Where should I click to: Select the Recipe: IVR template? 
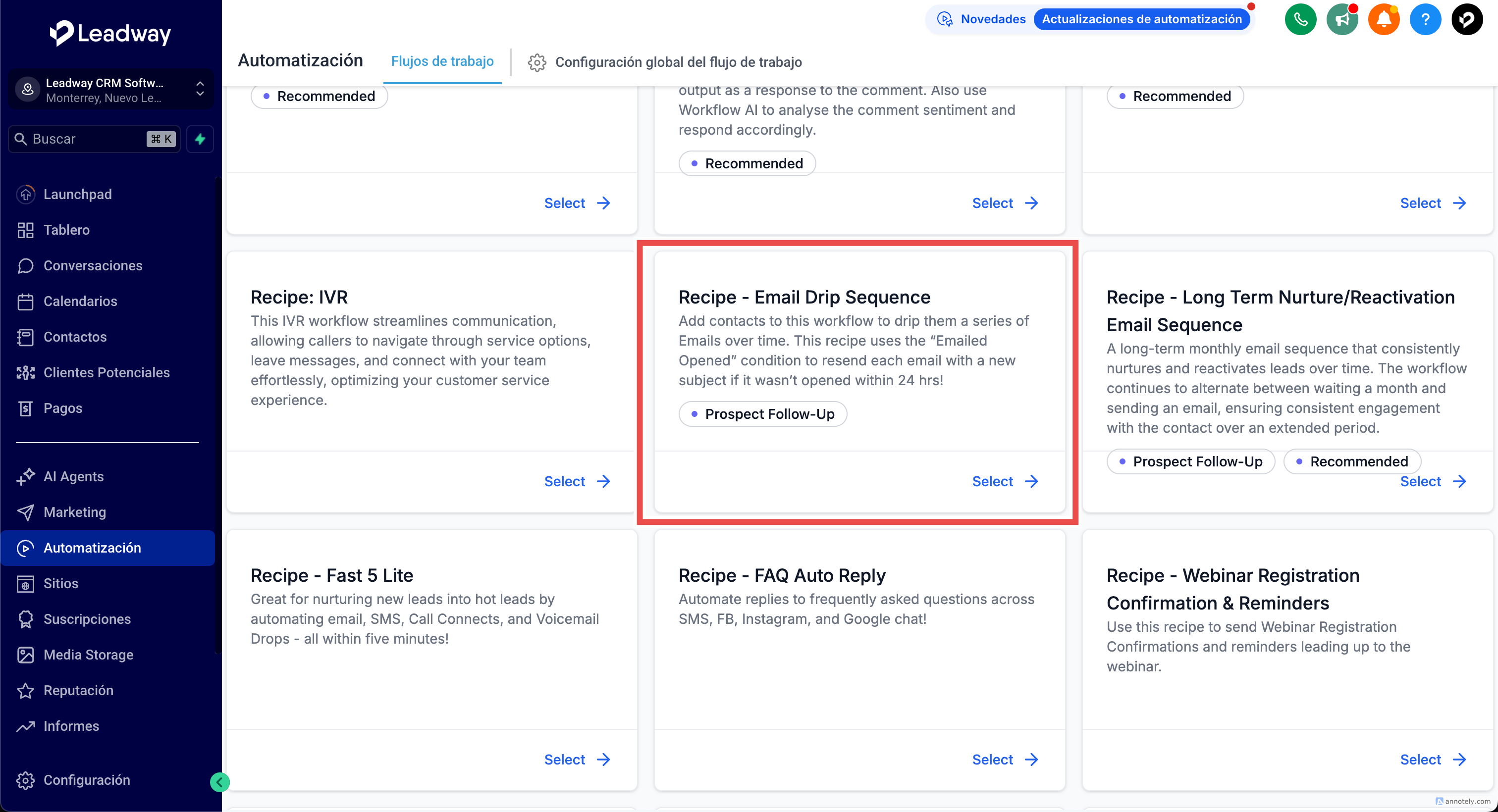(x=576, y=481)
